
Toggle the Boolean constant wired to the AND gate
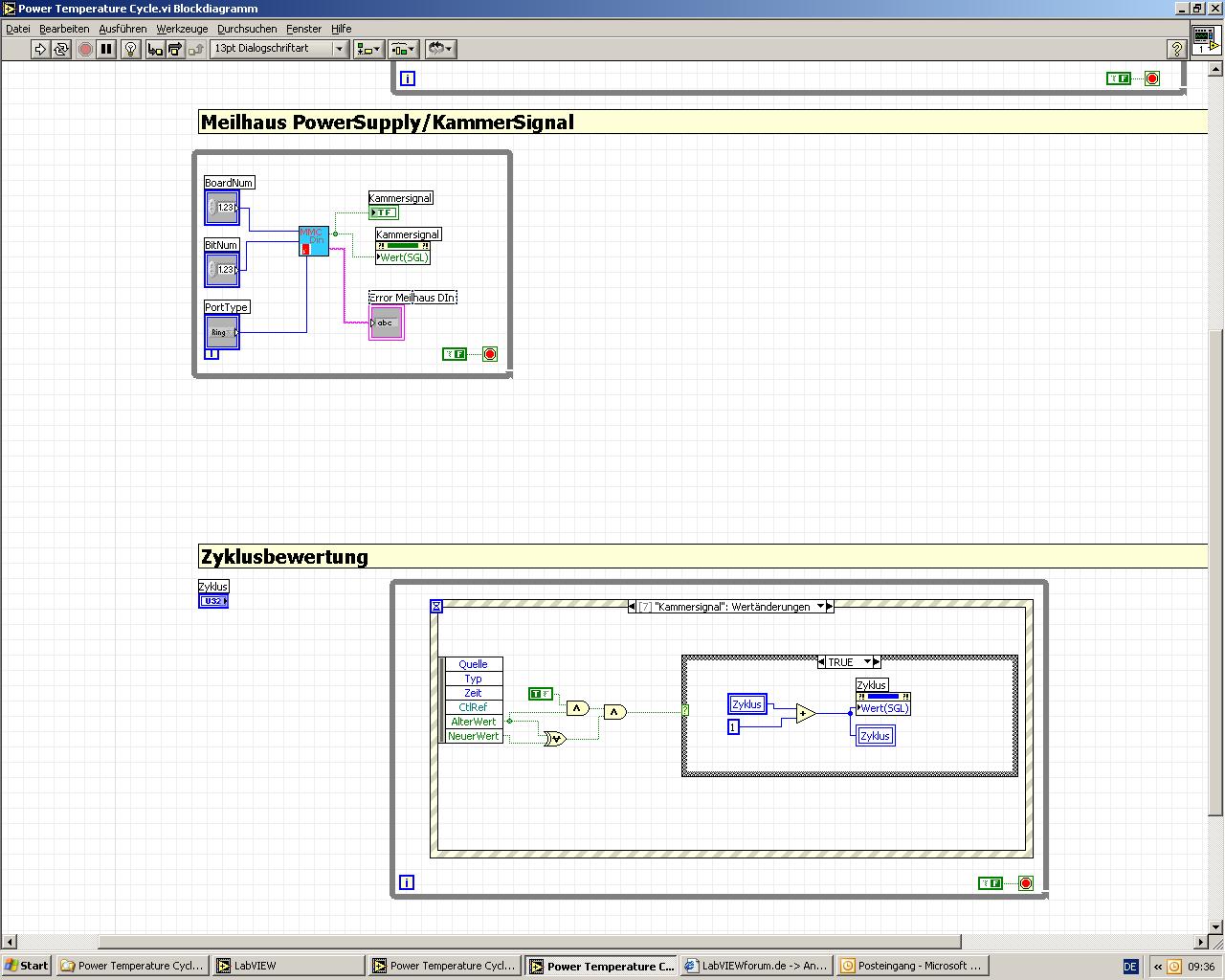coord(540,694)
